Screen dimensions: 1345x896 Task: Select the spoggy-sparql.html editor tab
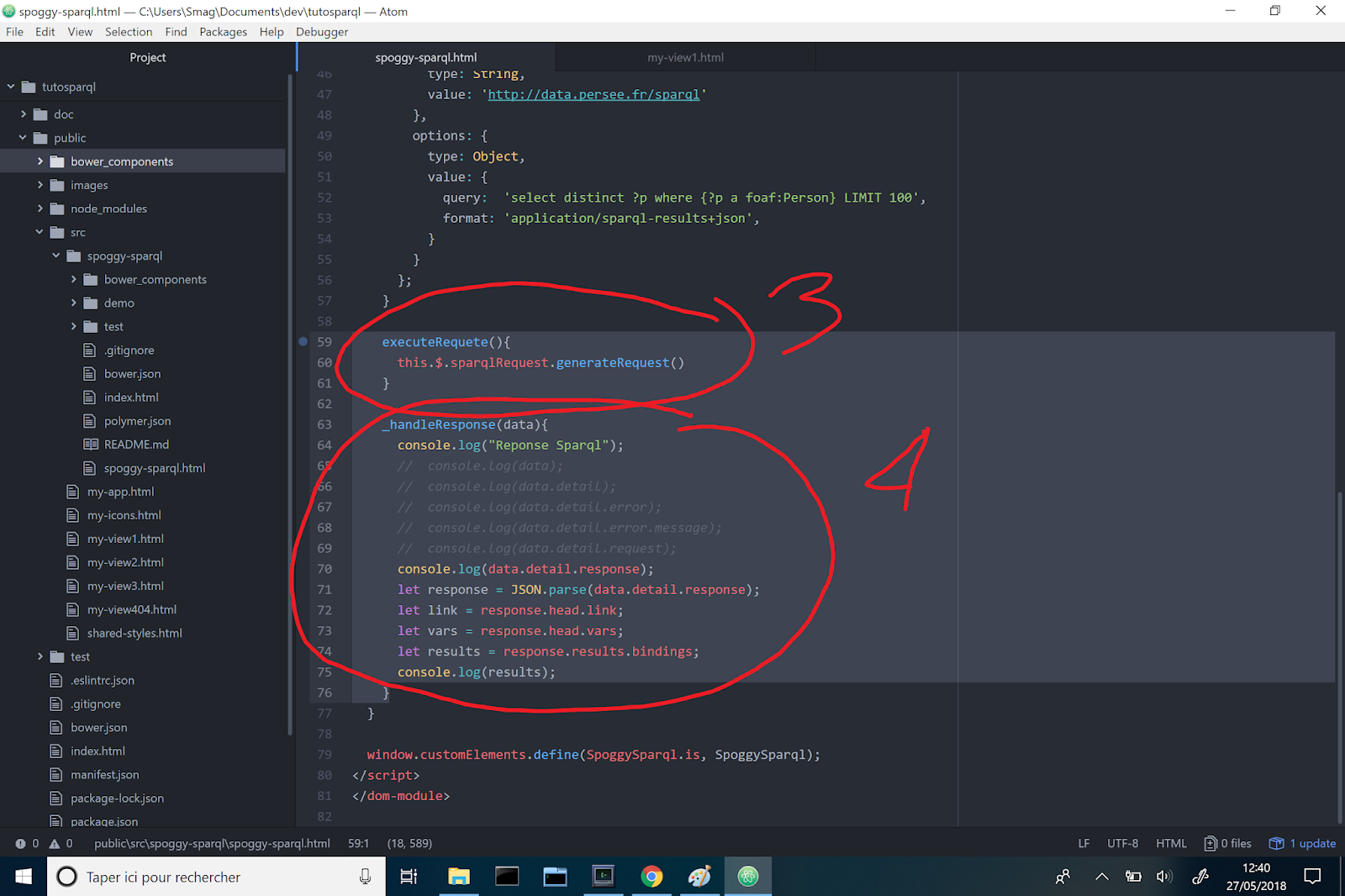click(426, 57)
